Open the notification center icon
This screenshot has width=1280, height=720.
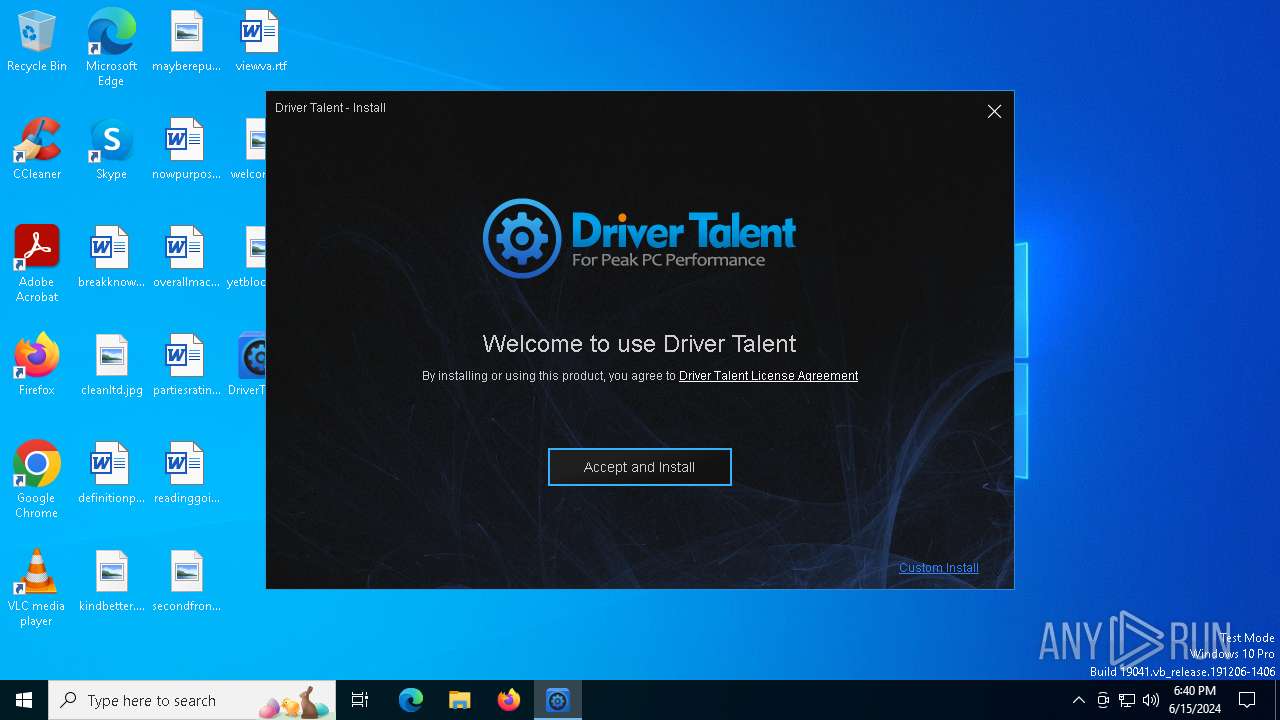click(x=1247, y=700)
